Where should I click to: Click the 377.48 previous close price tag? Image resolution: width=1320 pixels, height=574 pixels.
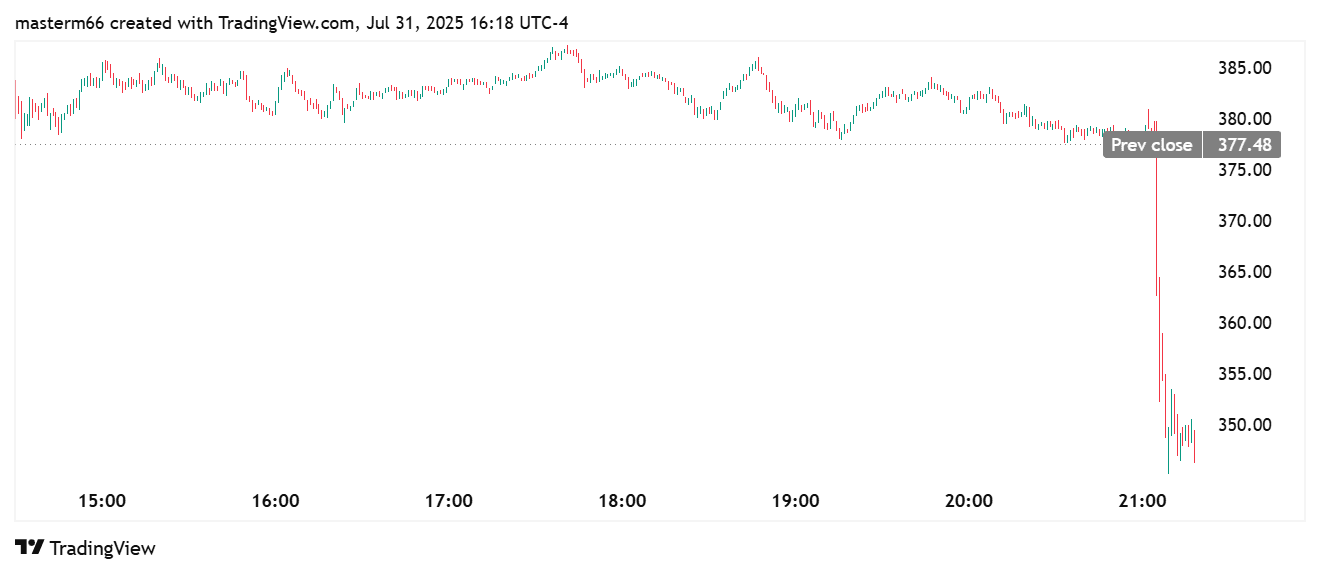click(1244, 145)
